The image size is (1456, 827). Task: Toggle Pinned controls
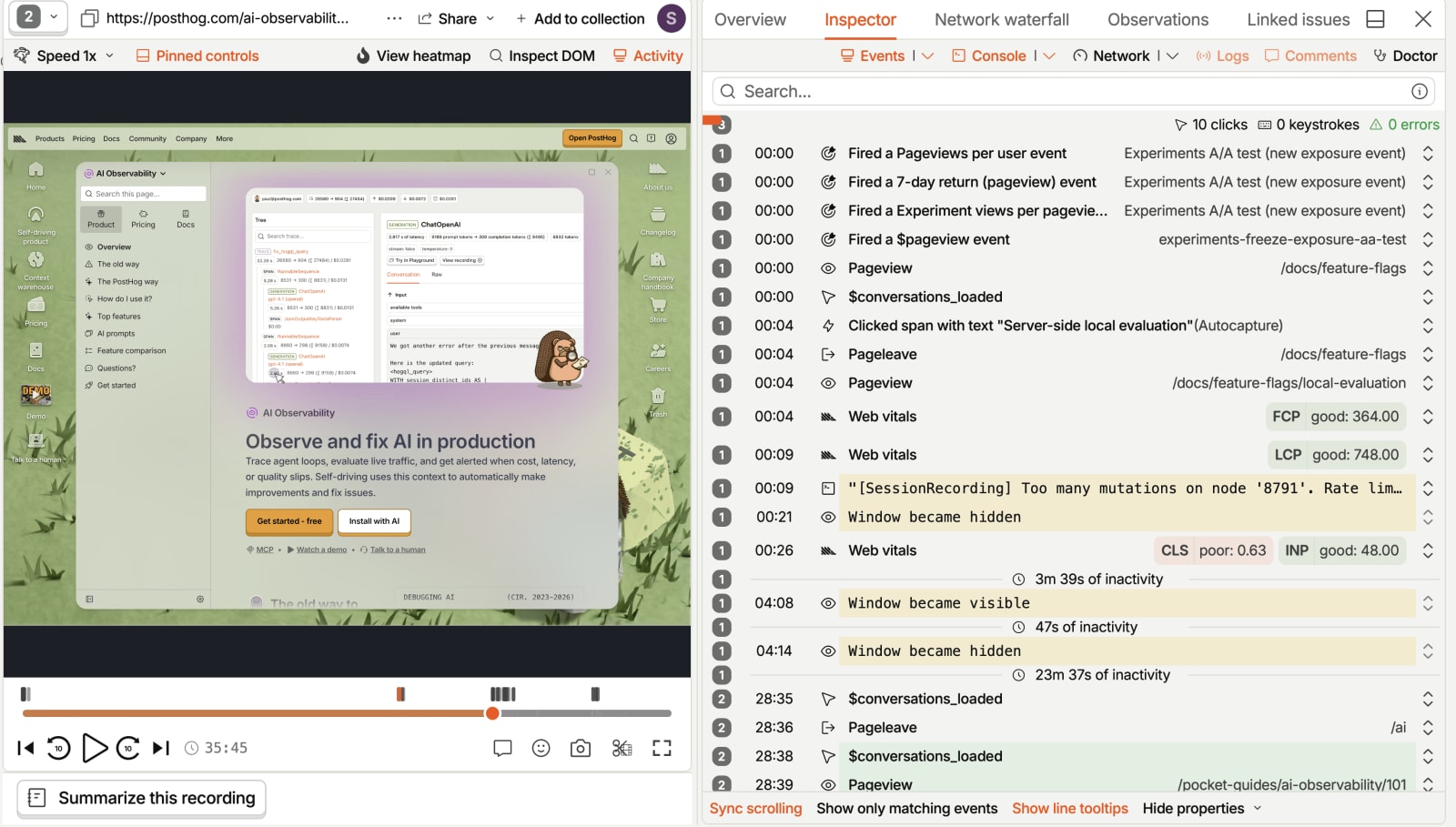click(197, 55)
